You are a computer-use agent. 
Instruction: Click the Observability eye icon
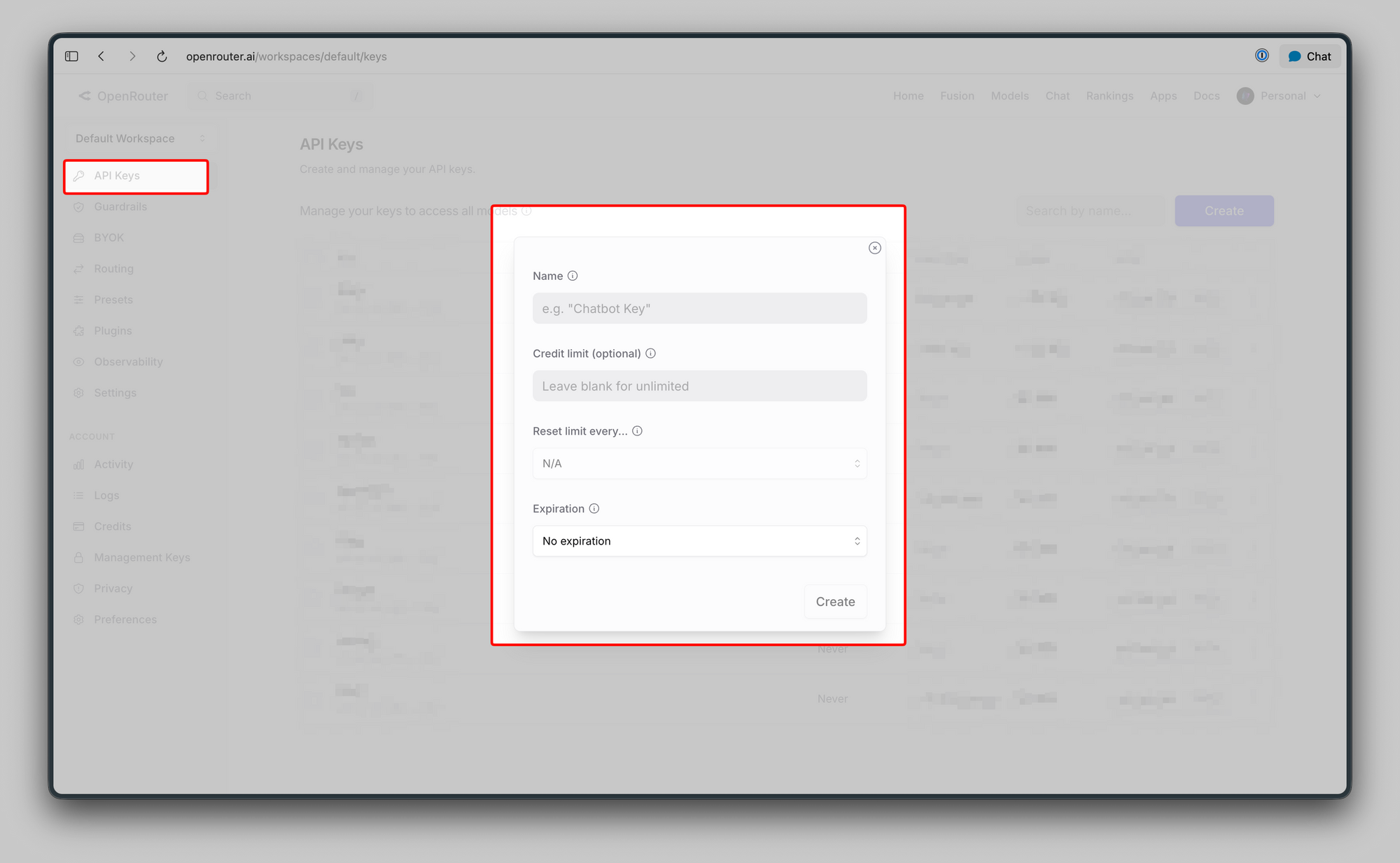click(x=78, y=362)
